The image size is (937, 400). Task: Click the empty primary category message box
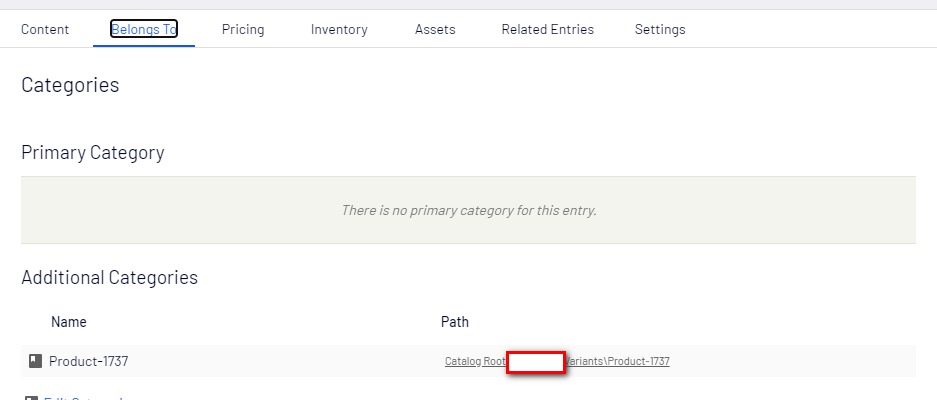click(x=468, y=210)
